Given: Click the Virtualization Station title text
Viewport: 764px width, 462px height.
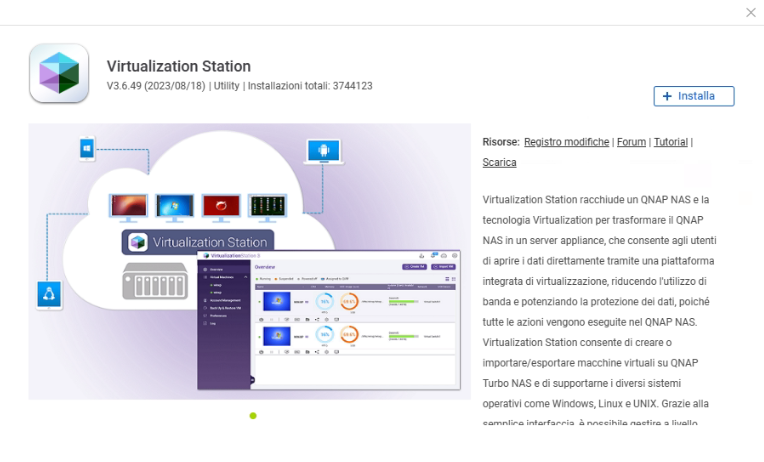Looking at the screenshot, I should [x=179, y=66].
